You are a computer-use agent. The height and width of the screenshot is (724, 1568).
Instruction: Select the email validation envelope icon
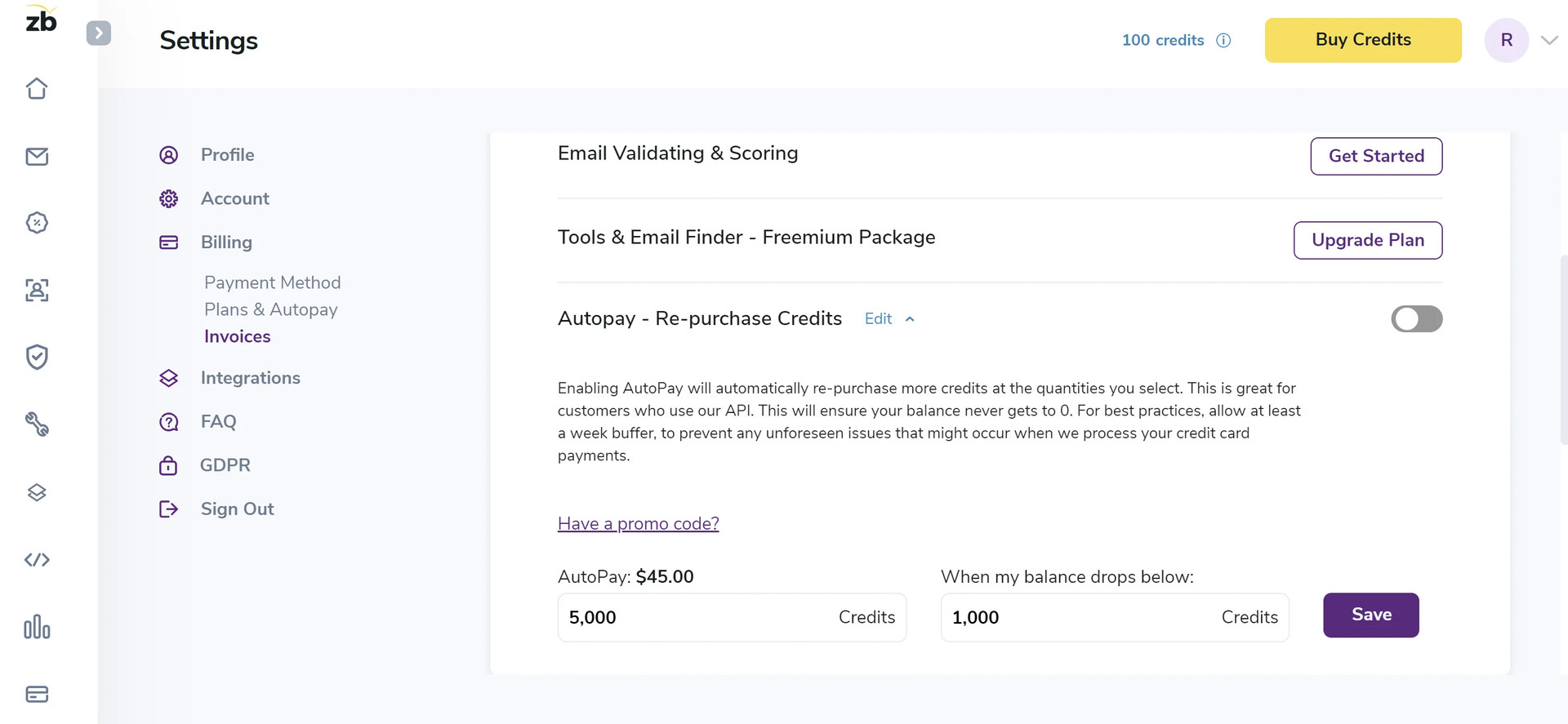coord(37,157)
